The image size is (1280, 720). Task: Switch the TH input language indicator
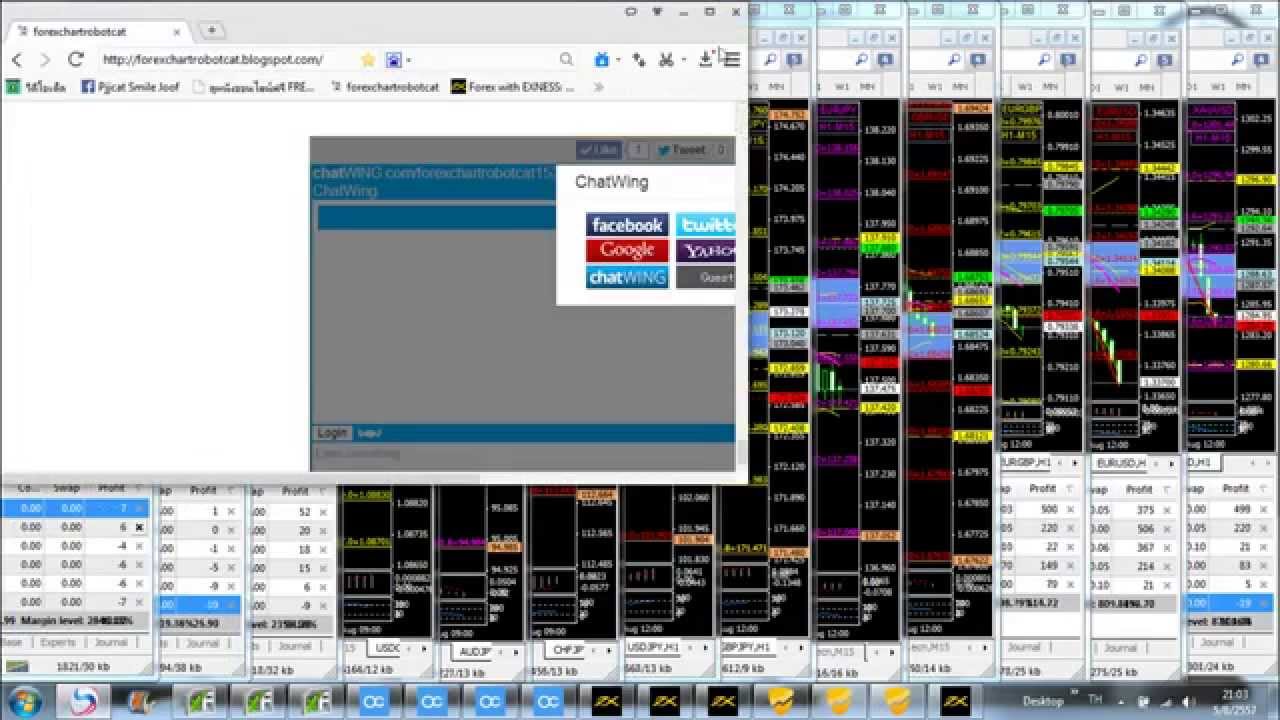(x=1094, y=701)
